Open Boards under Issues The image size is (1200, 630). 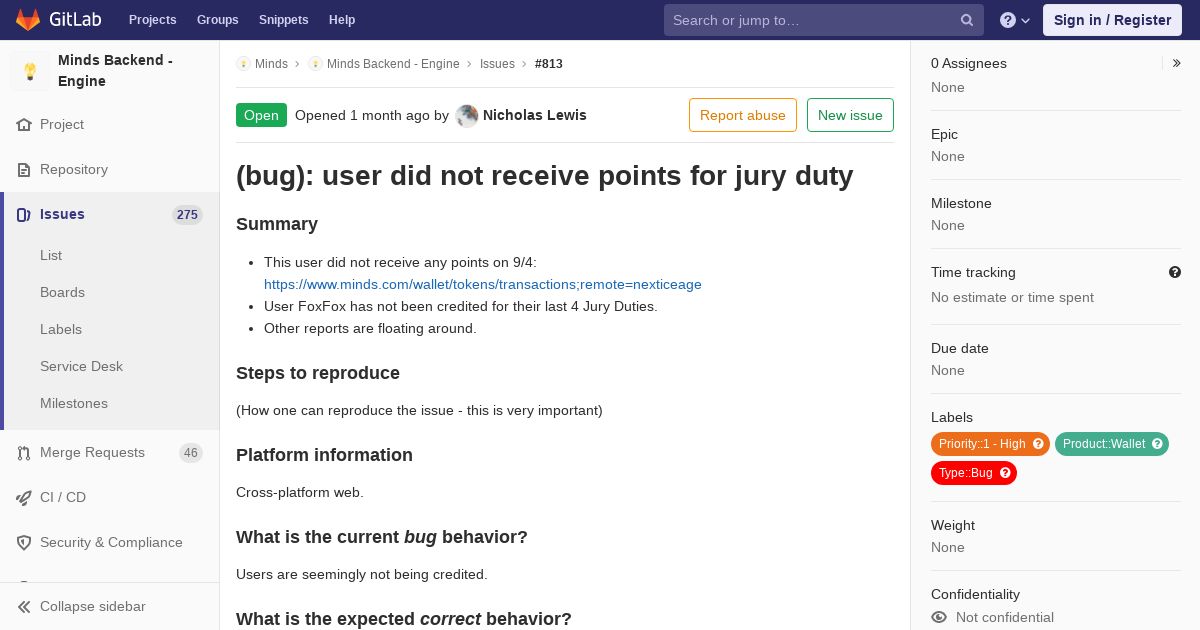pyautogui.click(x=62, y=292)
